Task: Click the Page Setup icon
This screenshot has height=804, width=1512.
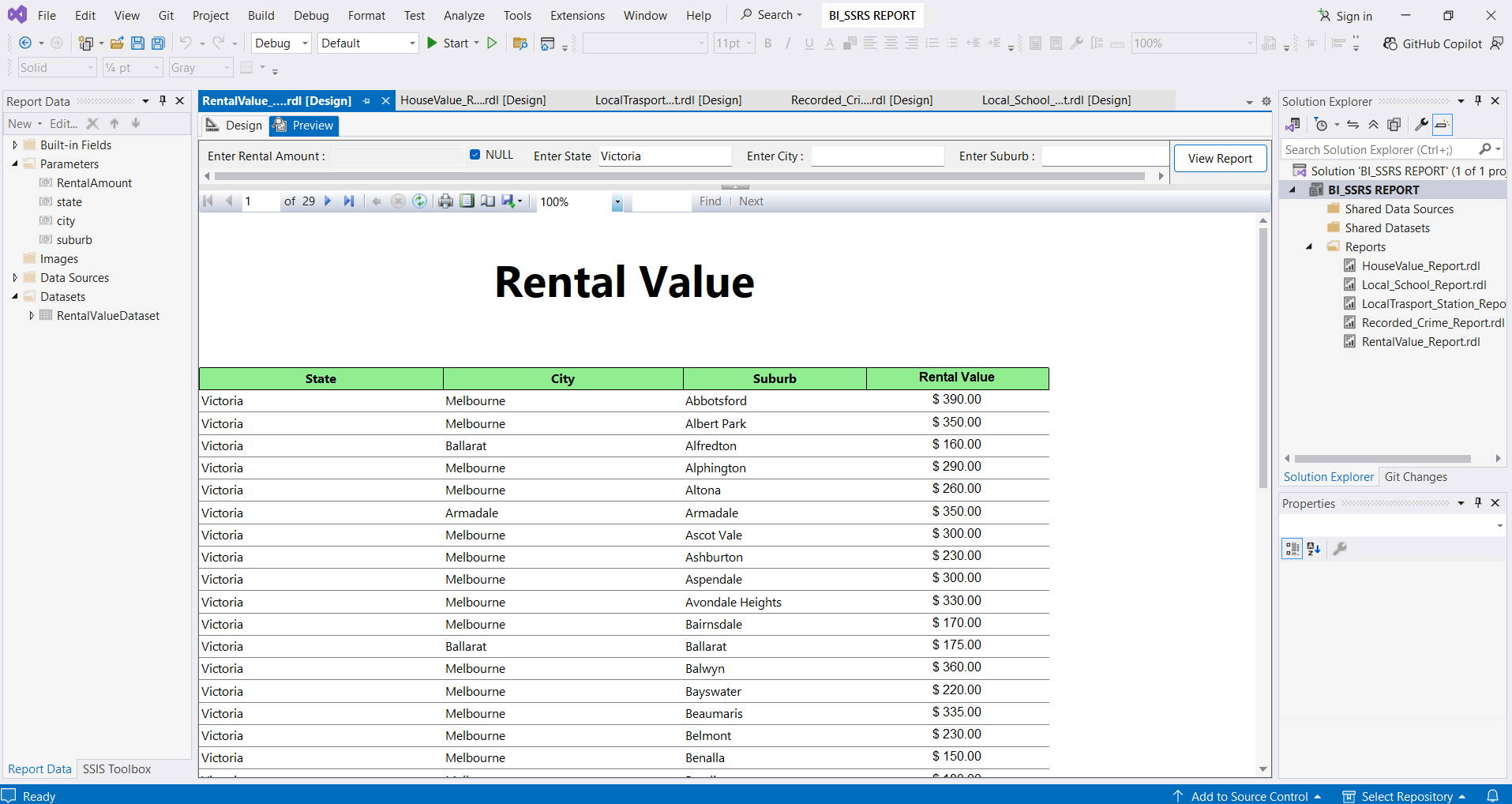Action: 488,201
